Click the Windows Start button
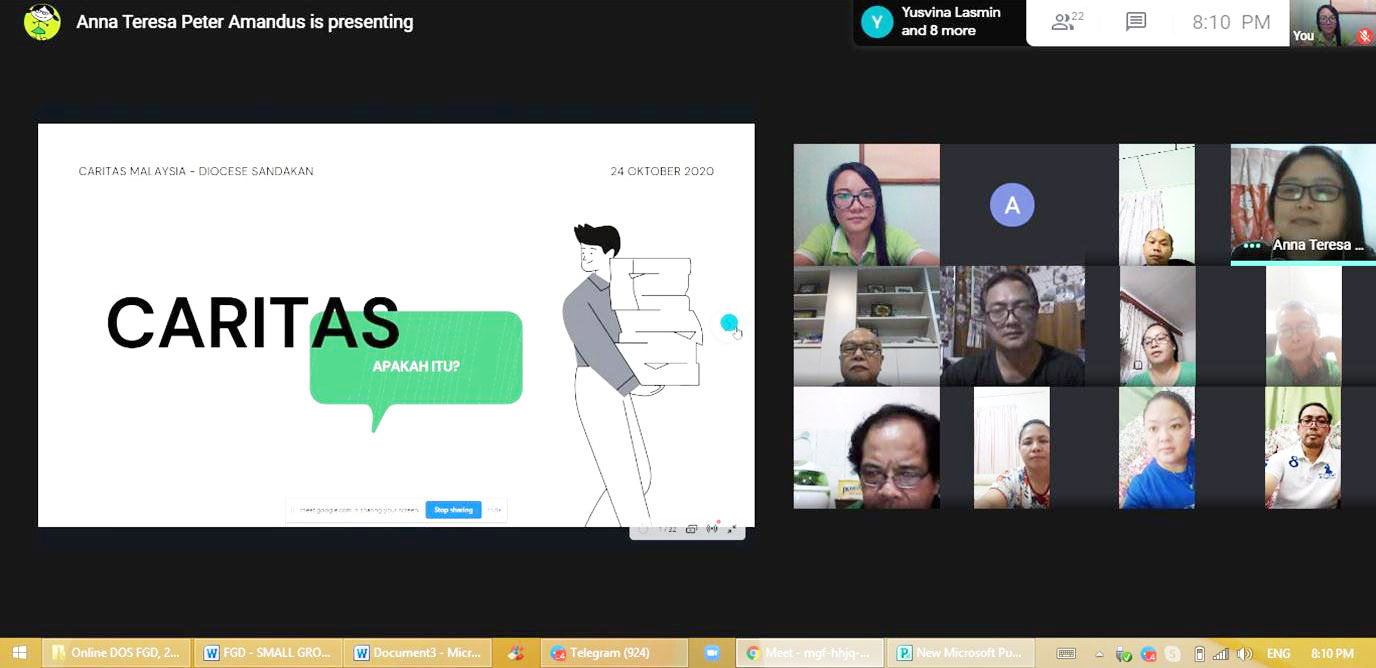1376x668 pixels. [x=19, y=653]
